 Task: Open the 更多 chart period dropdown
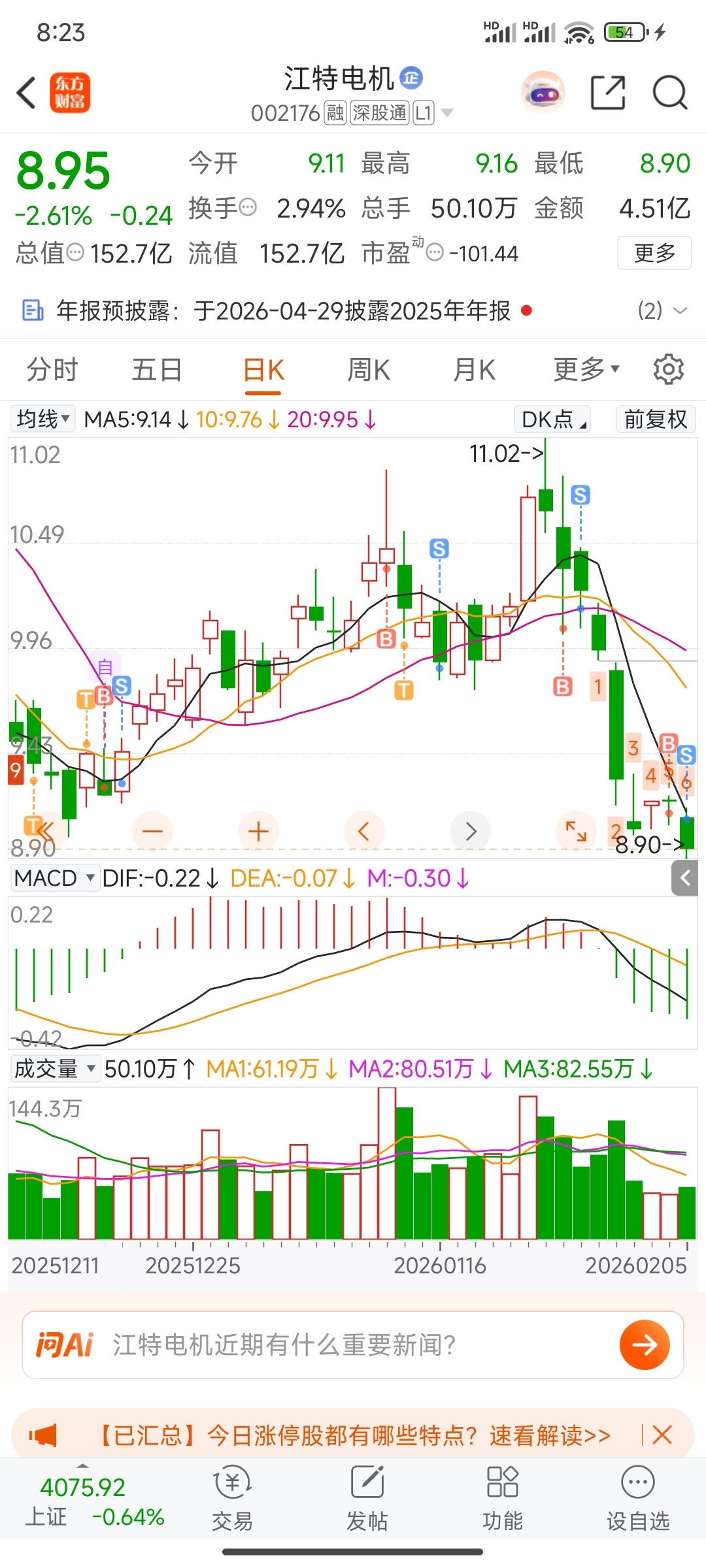point(586,370)
